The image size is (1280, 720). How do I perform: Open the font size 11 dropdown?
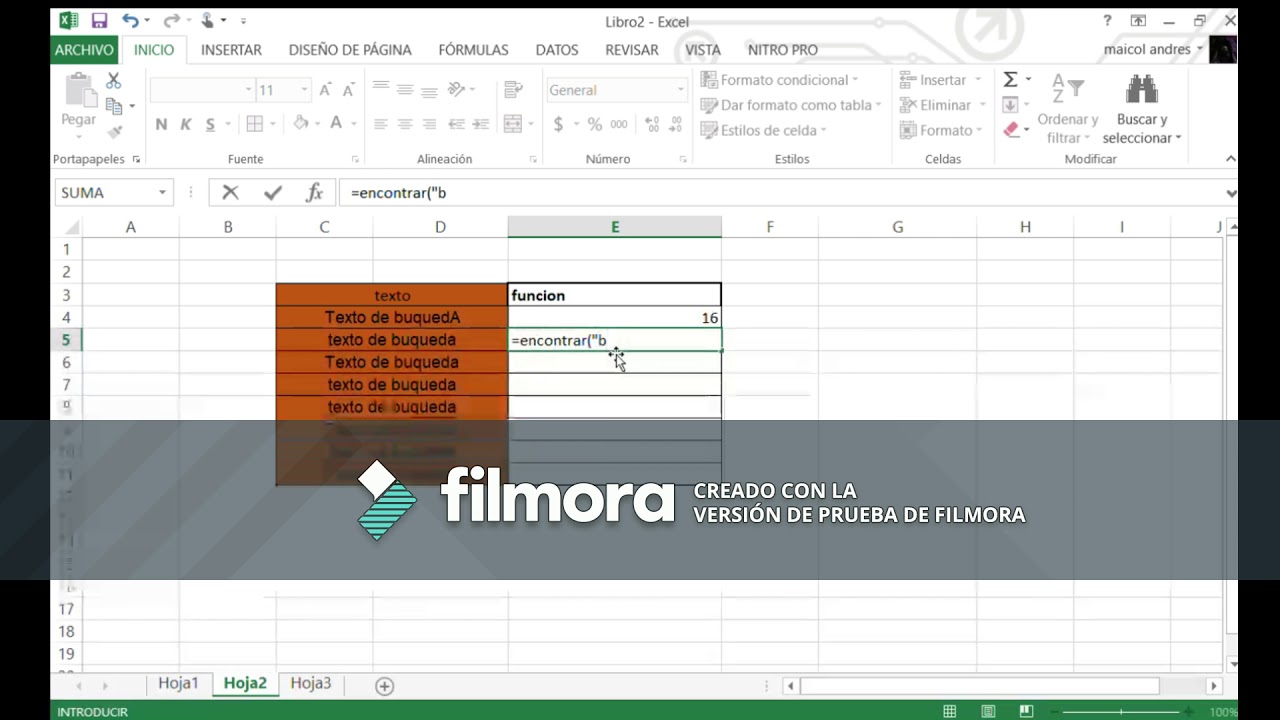point(305,90)
